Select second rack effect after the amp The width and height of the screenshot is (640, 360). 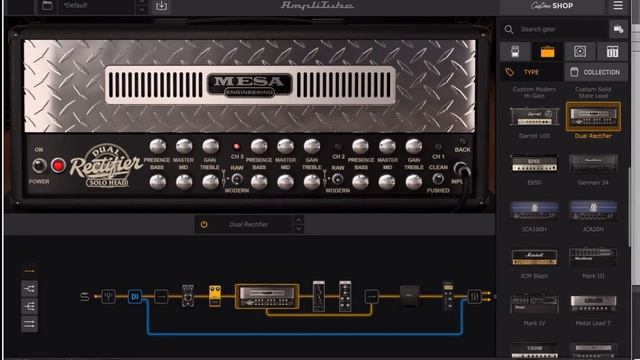pos(345,296)
